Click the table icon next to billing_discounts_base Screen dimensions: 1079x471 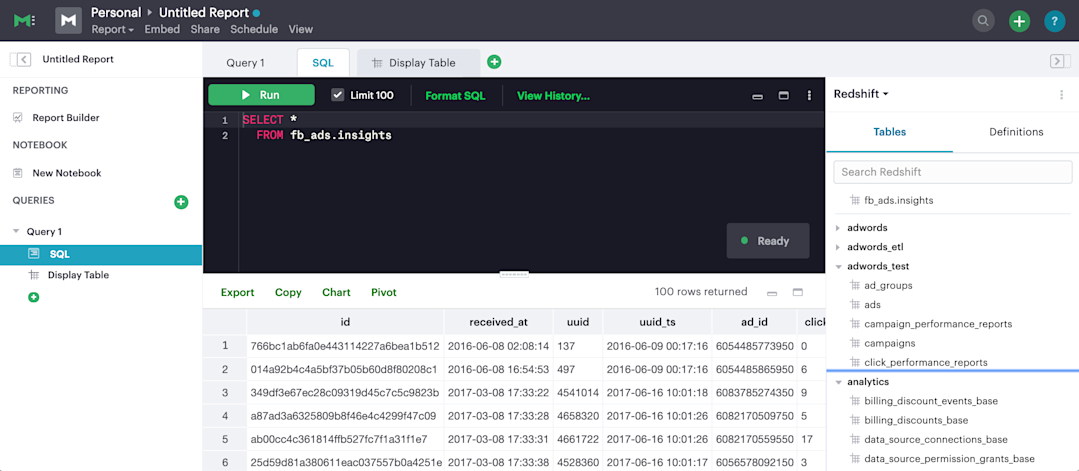coord(855,420)
